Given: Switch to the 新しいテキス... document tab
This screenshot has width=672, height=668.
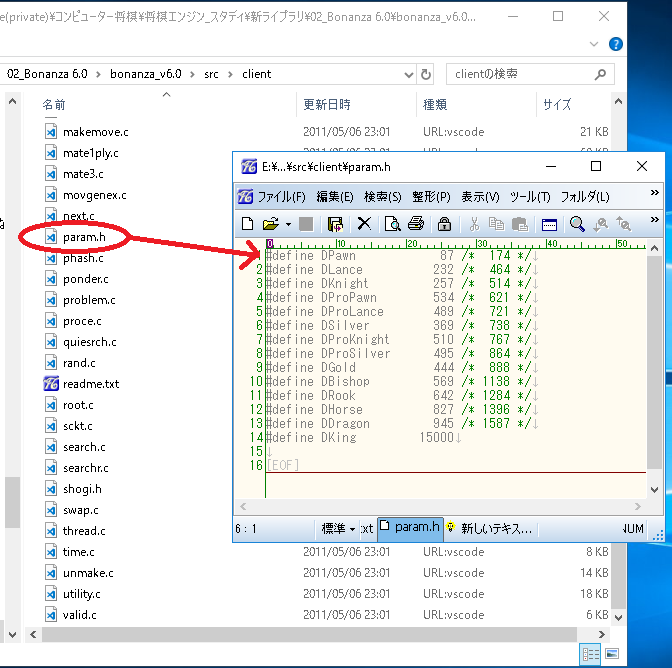Looking at the screenshot, I should point(489,528).
